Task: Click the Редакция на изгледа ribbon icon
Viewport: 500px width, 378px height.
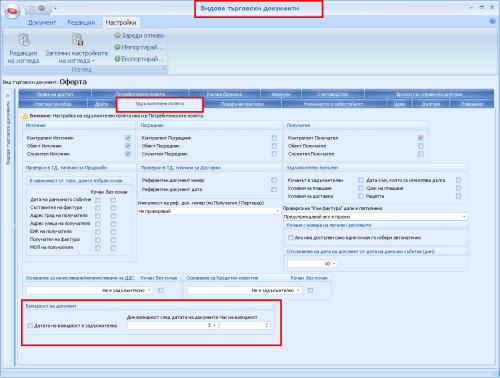Action: [23, 40]
